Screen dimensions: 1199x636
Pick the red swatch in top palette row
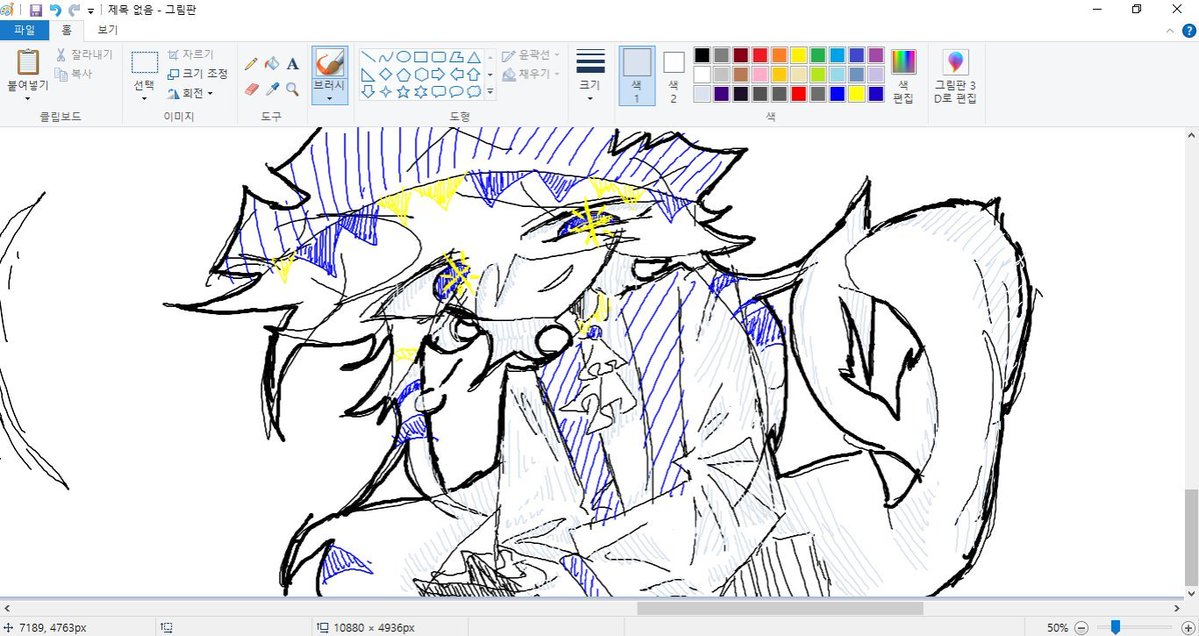(759, 55)
